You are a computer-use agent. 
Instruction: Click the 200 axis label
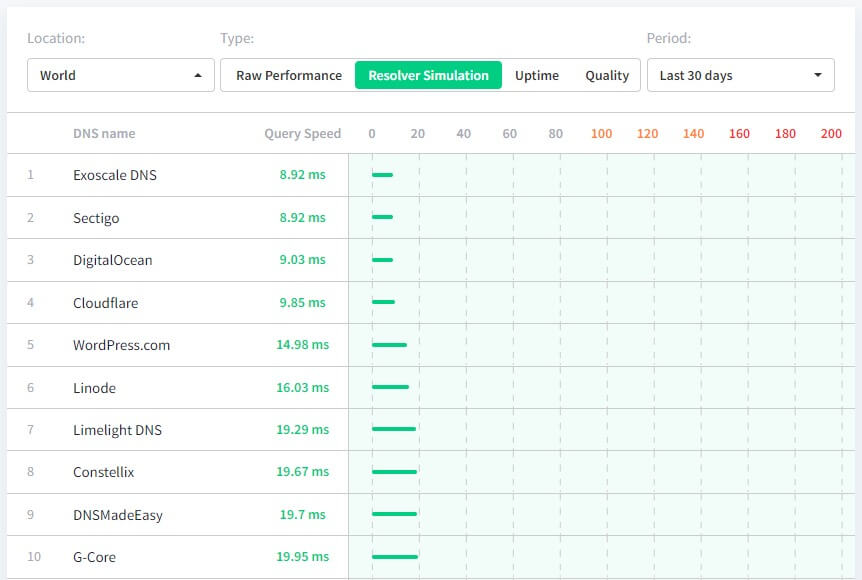tap(831, 134)
